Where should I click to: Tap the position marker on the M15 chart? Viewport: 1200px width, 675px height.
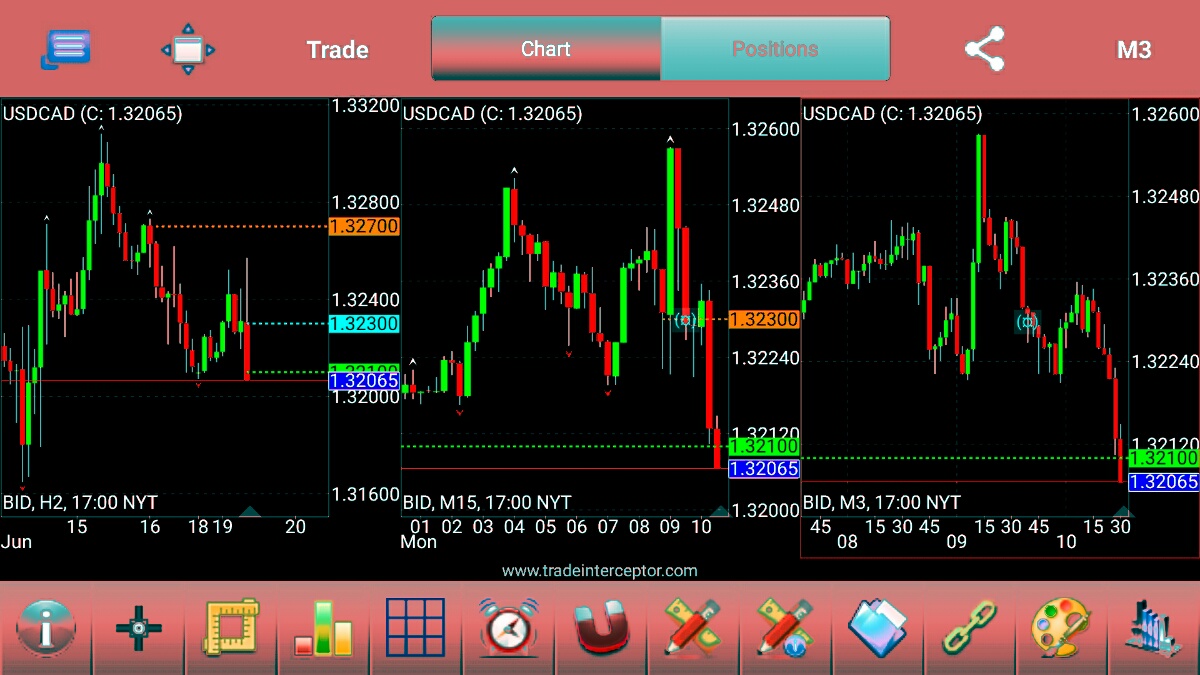point(685,320)
